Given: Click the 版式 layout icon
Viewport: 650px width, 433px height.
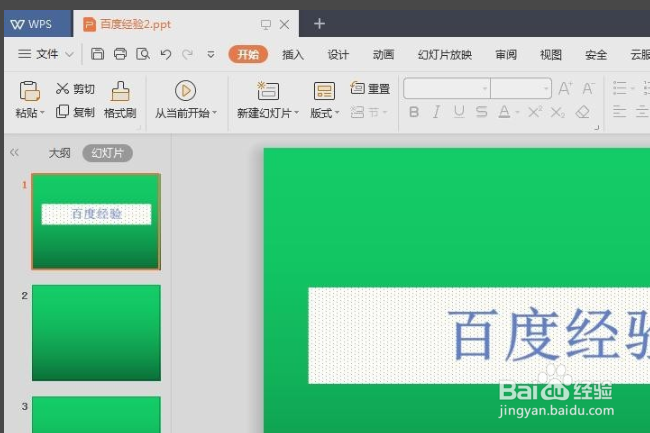Looking at the screenshot, I should 324,91.
